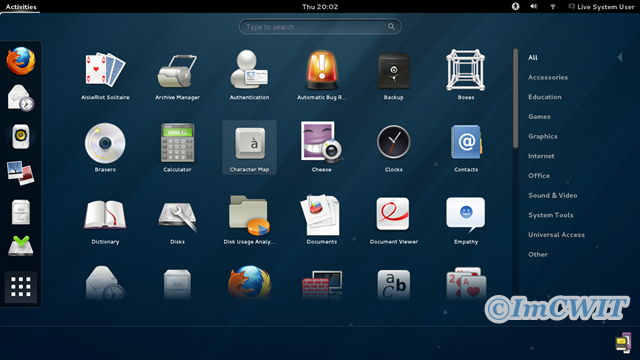Click the app grid vertical scrollbar
640x360 pixels.
point(516,98)
